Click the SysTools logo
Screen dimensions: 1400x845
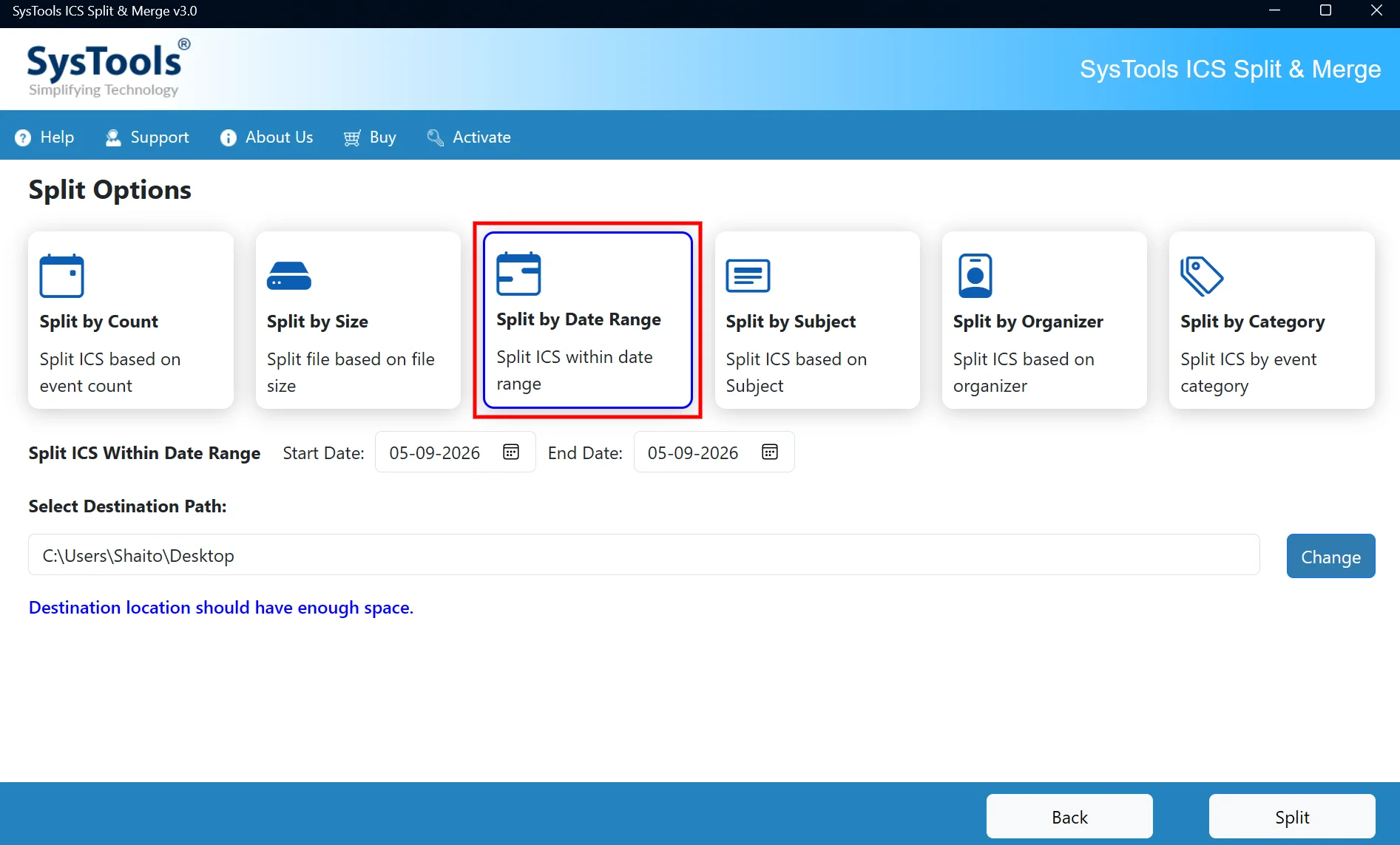(x=108, y=69)
